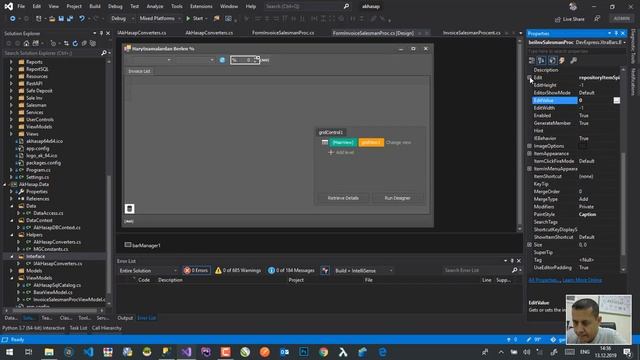Click the Visual Studio search box

point(307,7)
